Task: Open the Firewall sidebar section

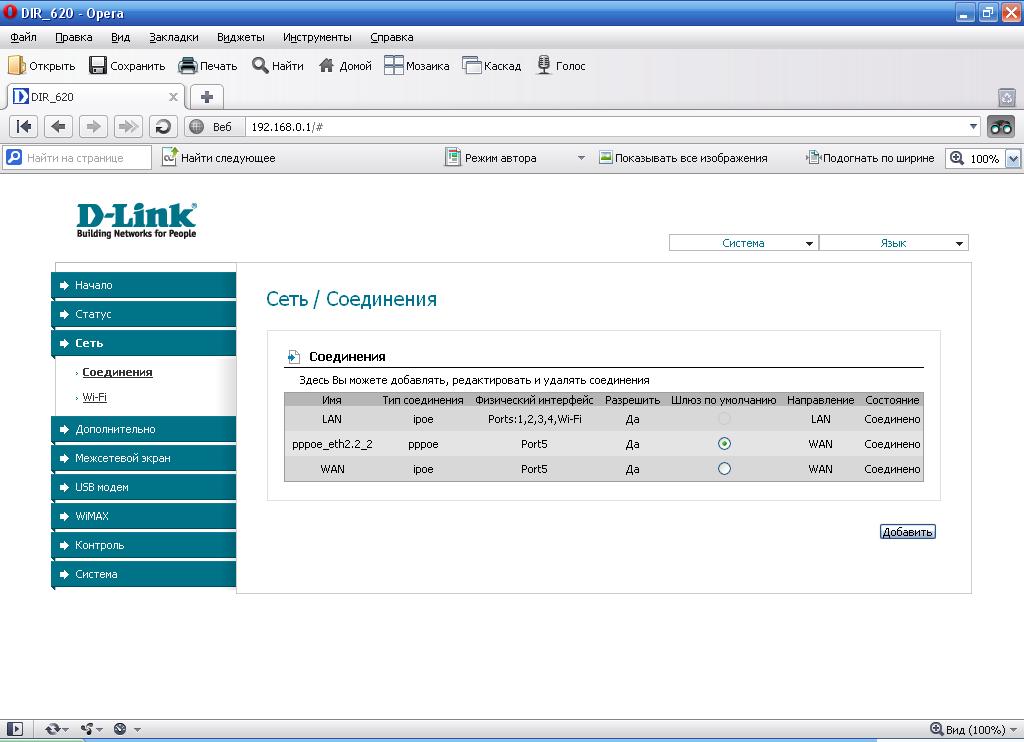Action: point(122,458)
